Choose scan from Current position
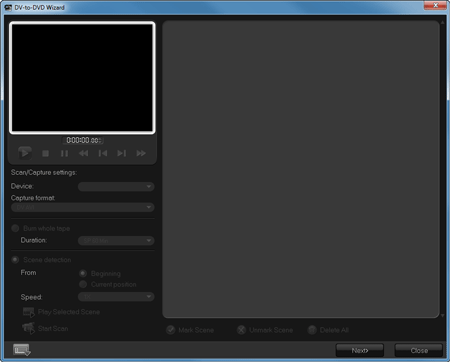This screenshot has width=450, height=362. [x=108, y=284]
